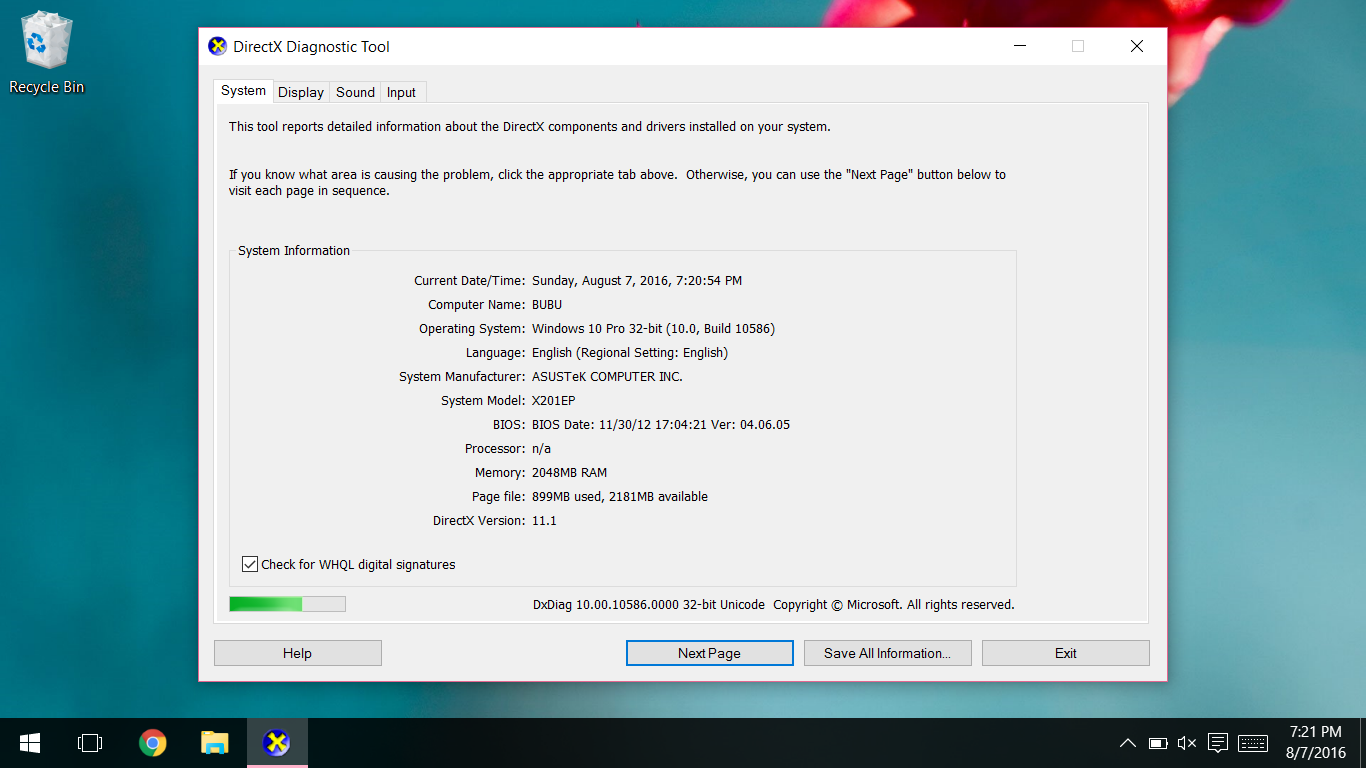Click the DirectX Diagnostic Tool title text
Image resolution: width=1366 pixels, height=768 pixels.
[312, 47]
